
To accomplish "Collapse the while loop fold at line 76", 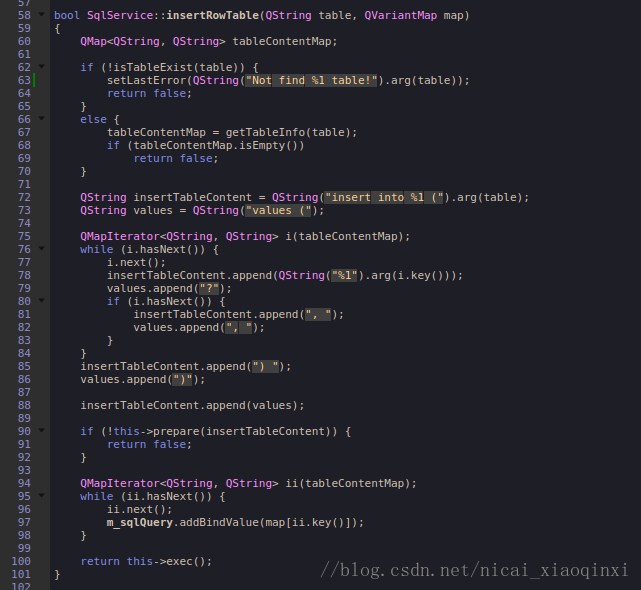I will coord(41,248).
